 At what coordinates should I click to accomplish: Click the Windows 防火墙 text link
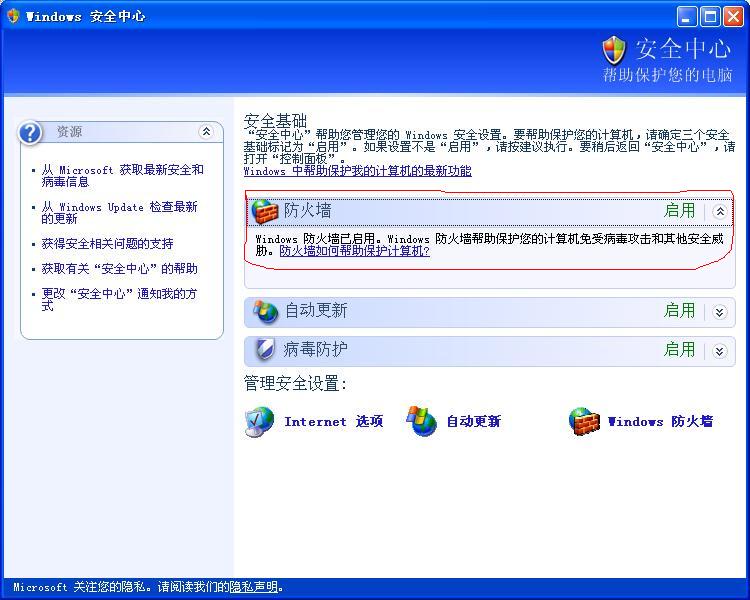660,422
